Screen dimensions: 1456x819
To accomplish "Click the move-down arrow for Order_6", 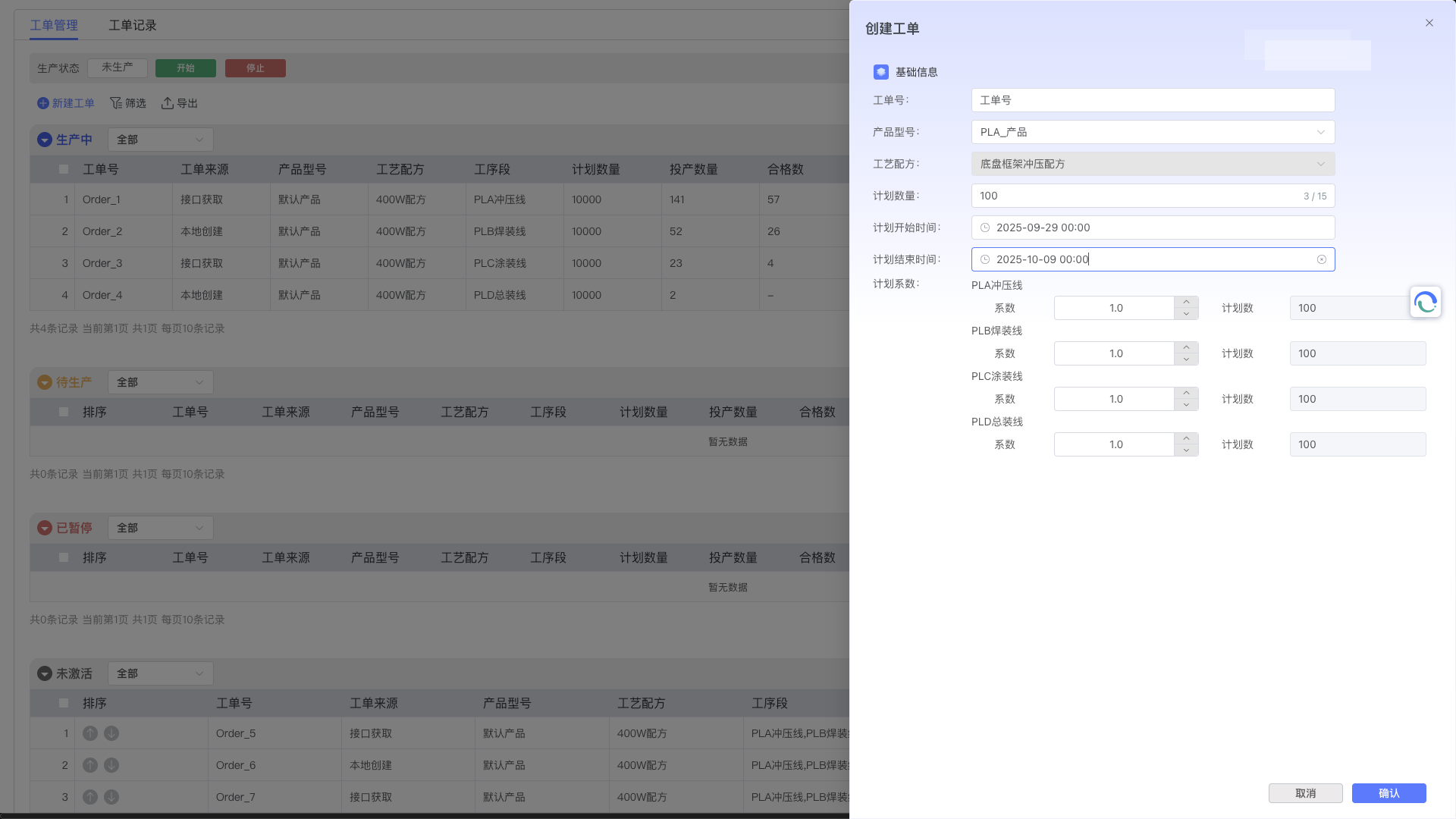I will tap(111, 765).
